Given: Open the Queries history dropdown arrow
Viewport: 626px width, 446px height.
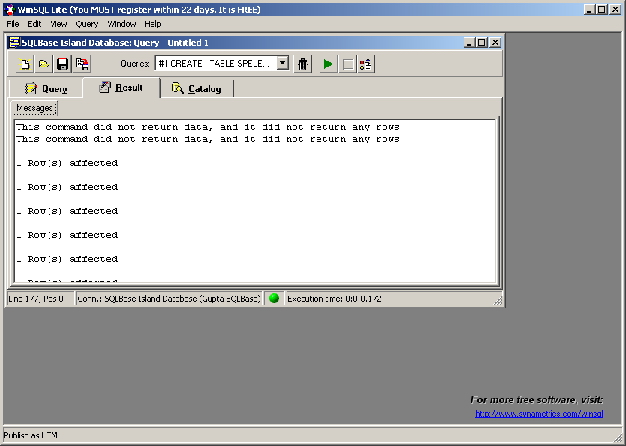Looking at the screenshot, I should pos(283,63).
